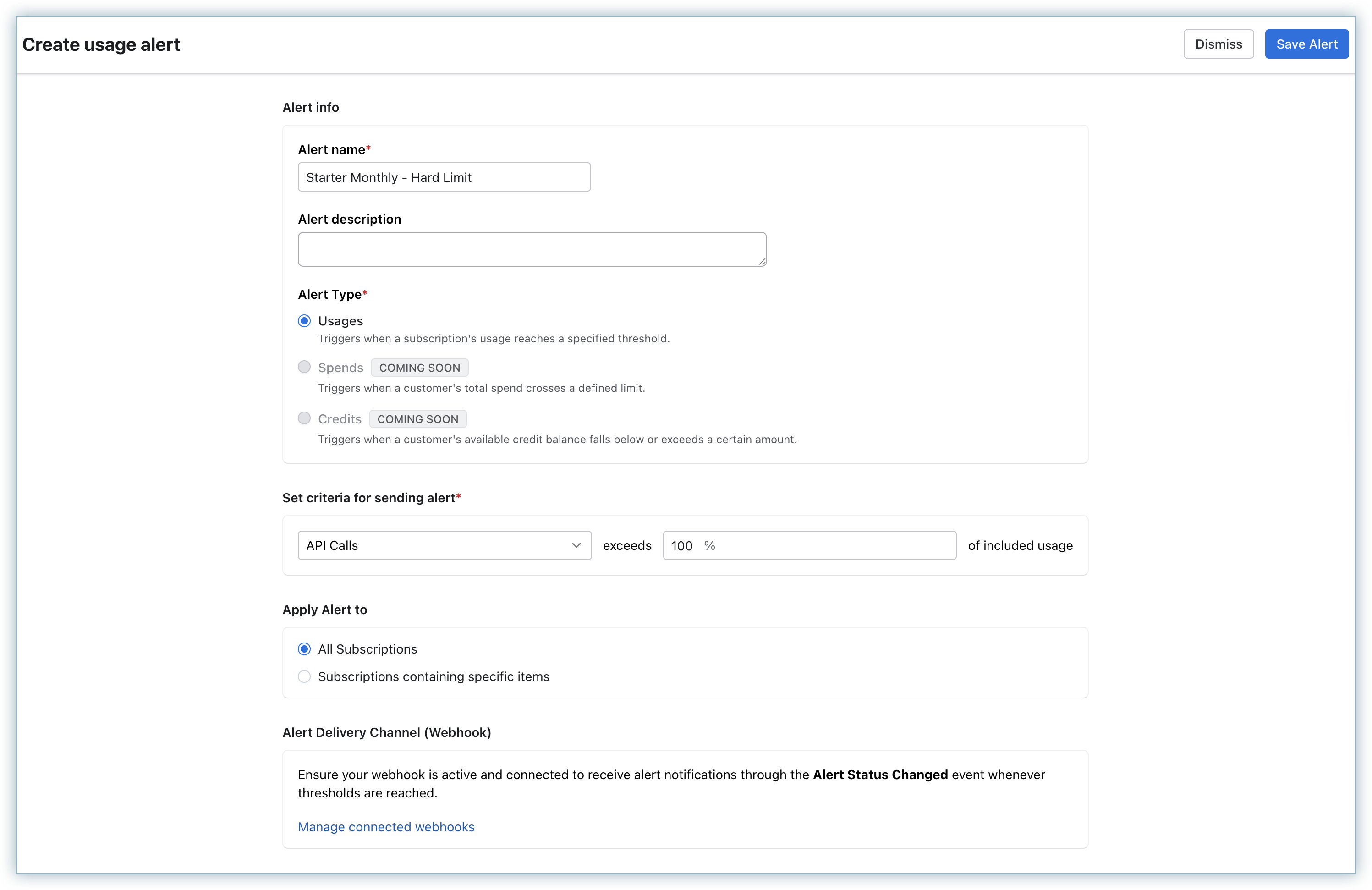Select the Spends alert type radio
Image resolution: width=1372 pixels, height=890 pixels.
pos(304,367)
